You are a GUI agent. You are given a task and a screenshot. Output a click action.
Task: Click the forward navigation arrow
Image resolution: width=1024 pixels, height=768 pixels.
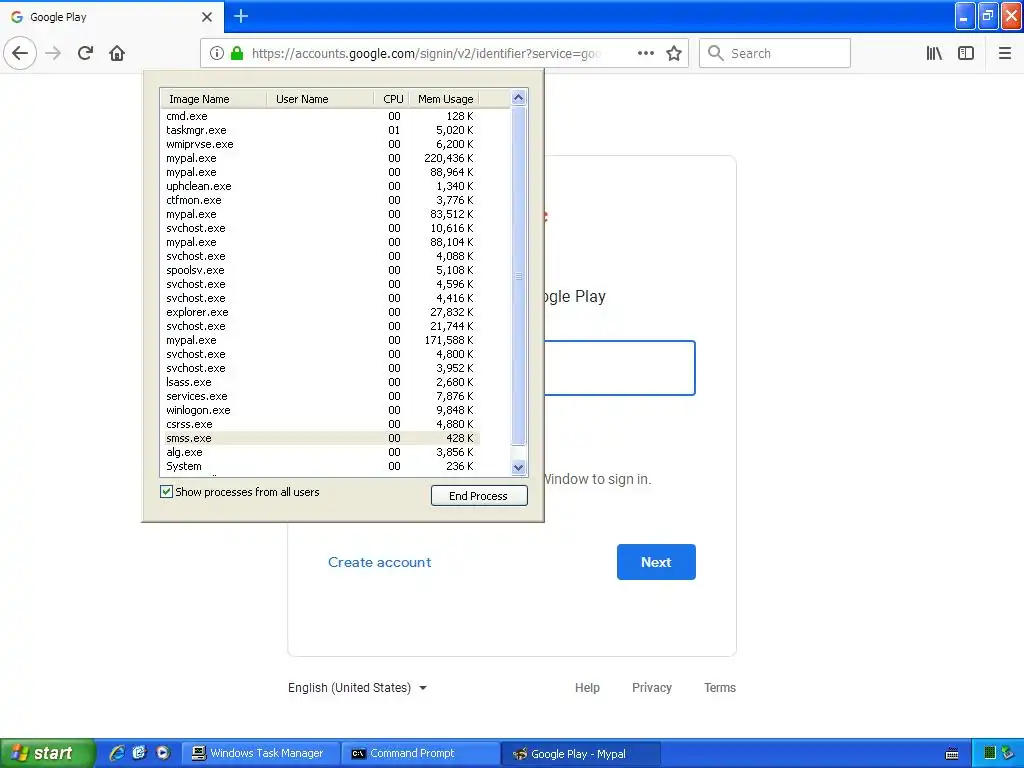(x=54, y=54)
